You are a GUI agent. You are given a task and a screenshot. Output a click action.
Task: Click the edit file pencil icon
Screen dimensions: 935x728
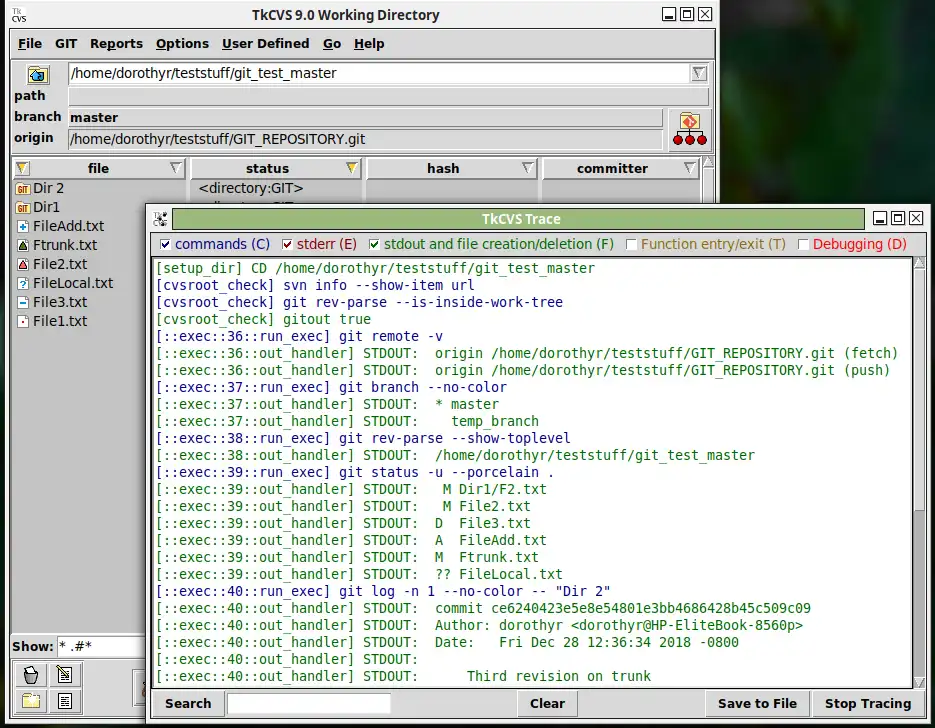pyautogui.click(x=64, y=675)
